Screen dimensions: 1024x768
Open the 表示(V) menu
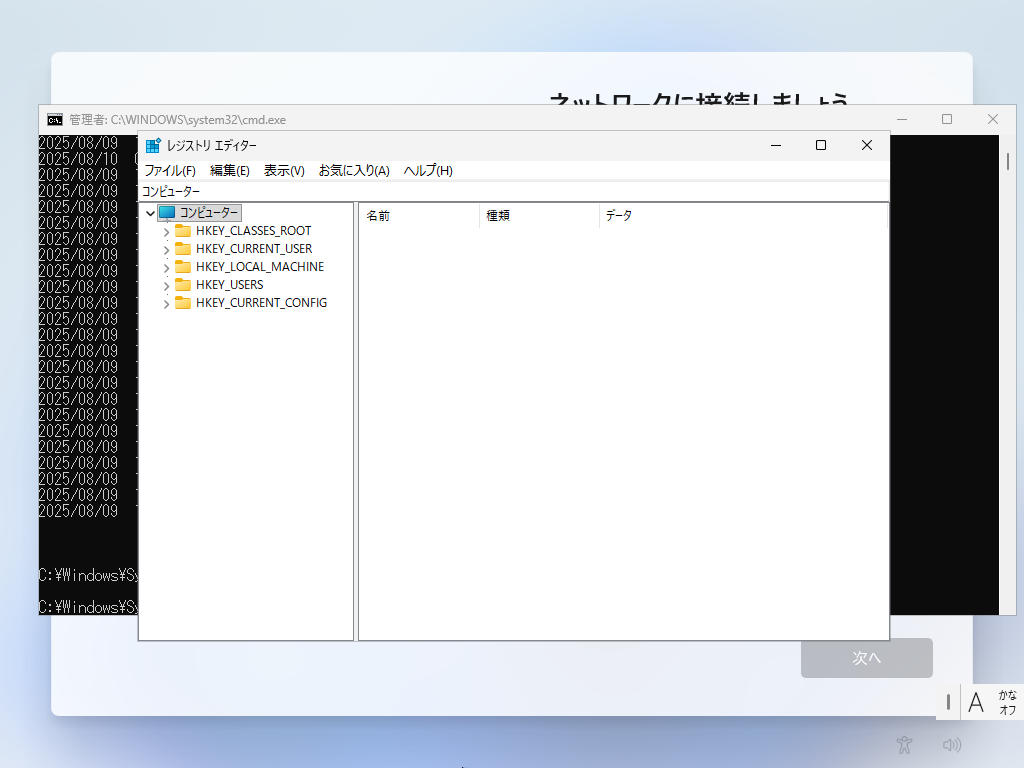(x=284, y=170)
